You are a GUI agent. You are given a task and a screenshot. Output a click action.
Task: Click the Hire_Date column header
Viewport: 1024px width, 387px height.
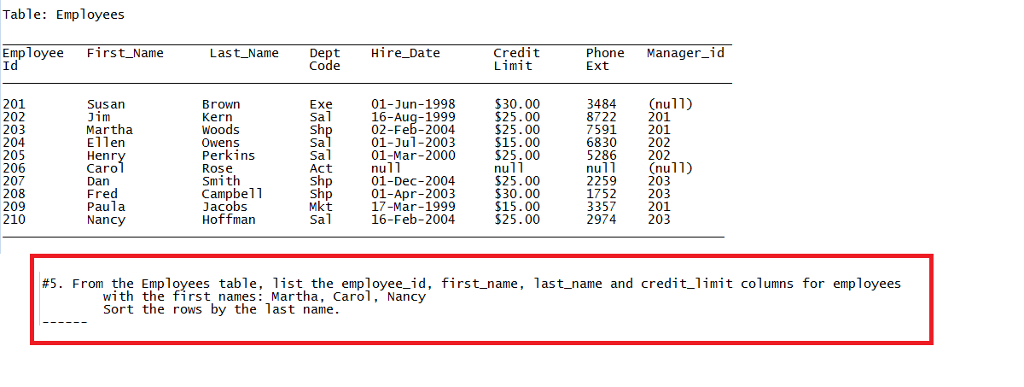[406, 54]
